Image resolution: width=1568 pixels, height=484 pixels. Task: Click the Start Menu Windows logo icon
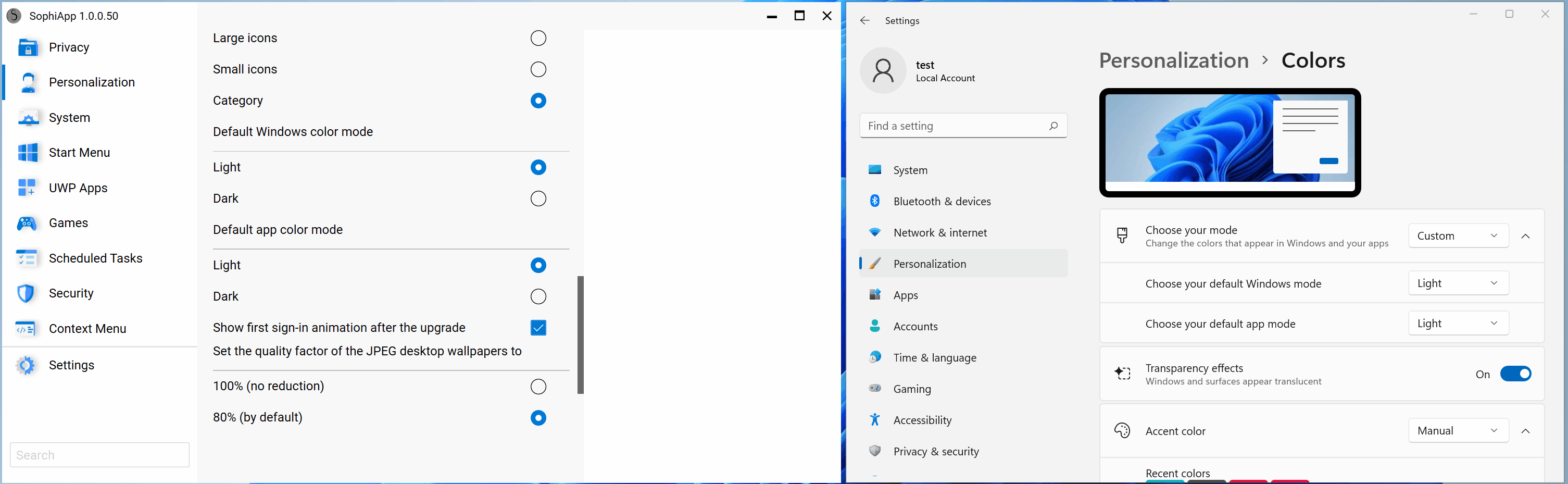click(28, 153)
